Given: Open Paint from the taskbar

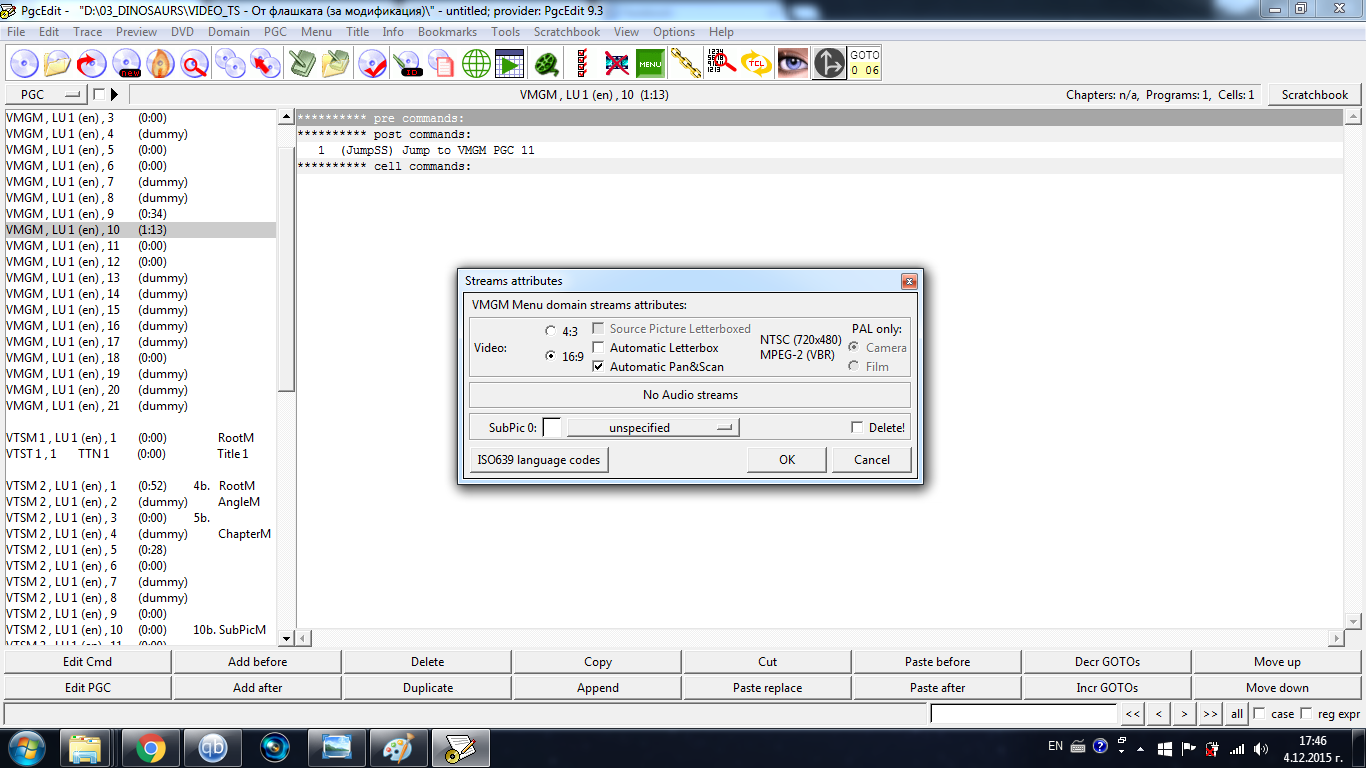Looking at the screenshot, I should (398, 748).
